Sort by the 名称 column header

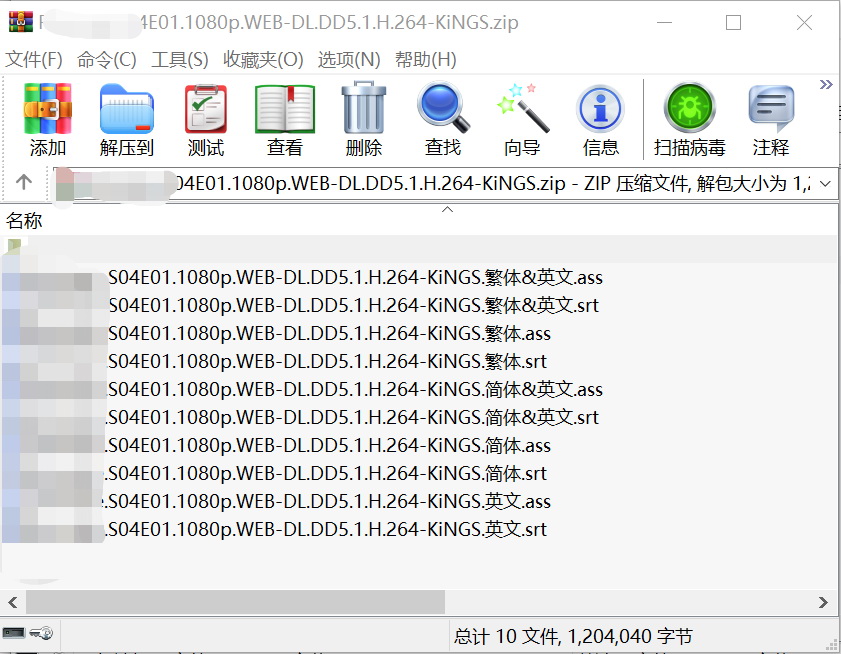[24, 221]
